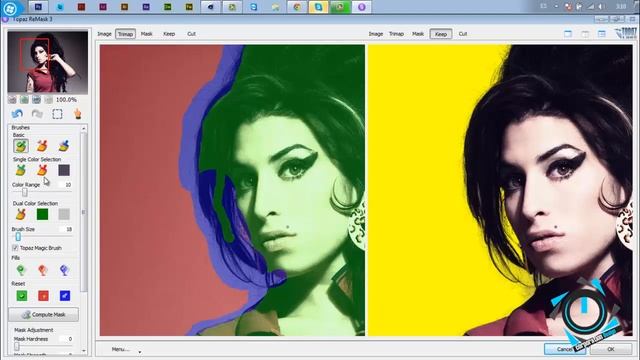Click the tool panel scrollbar up arrow
Viewport: 640px width, 360px height.
[84, 129]
